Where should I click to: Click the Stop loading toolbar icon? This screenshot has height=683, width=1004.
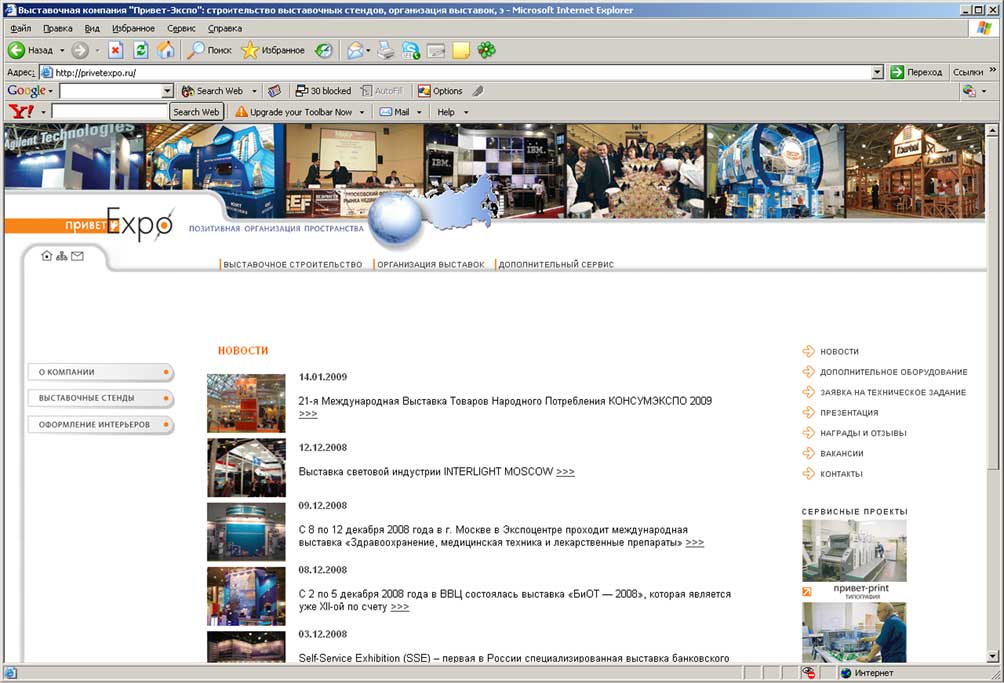(x=116, y=50)
